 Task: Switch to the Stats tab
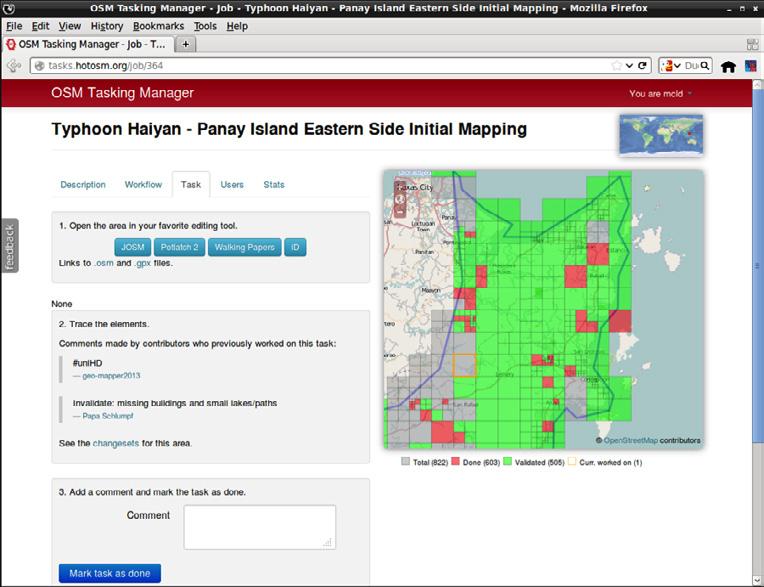pyautogui.click(x=274, y=185)
